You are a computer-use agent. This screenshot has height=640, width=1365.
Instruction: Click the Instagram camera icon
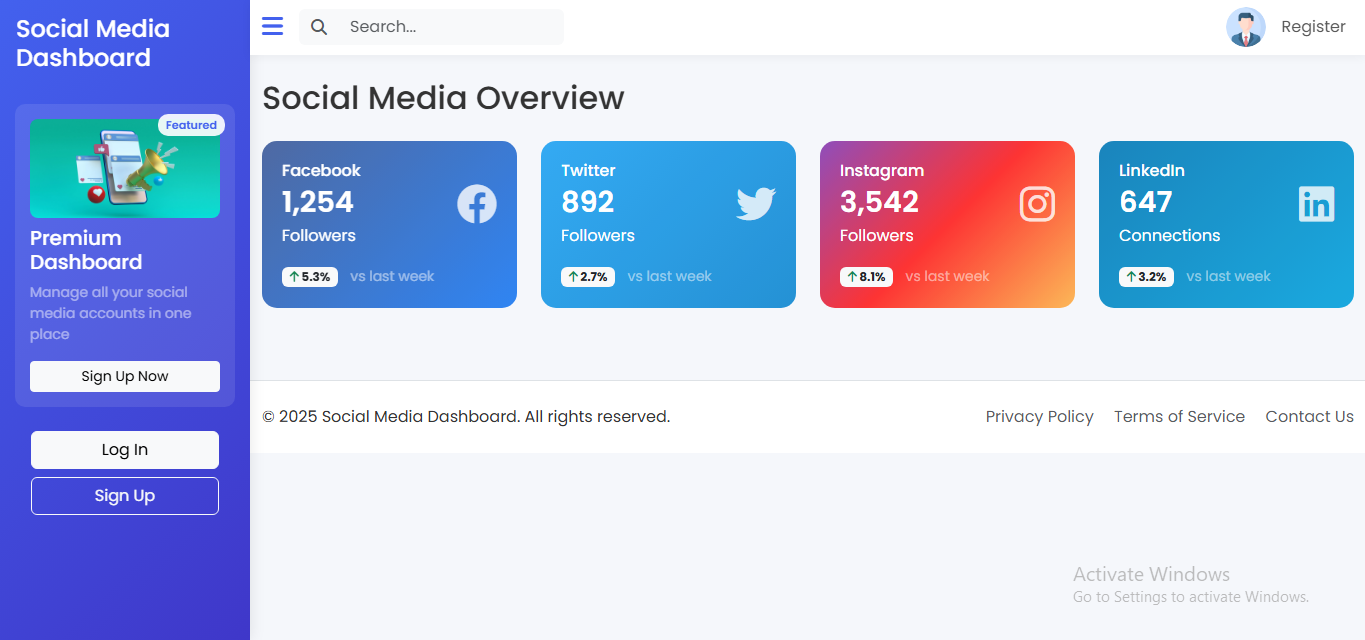[1038, 204]
